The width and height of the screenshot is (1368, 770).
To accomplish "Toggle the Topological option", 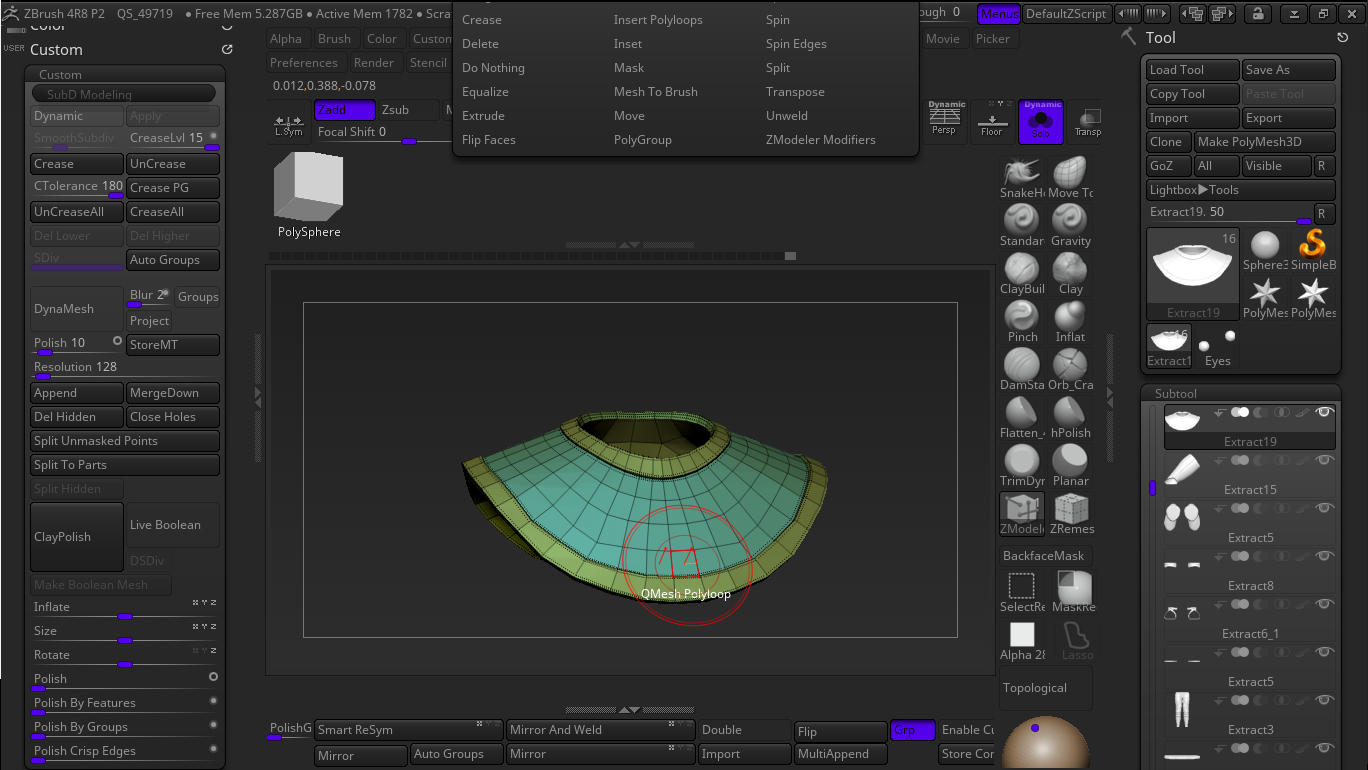I will 1046,688.
